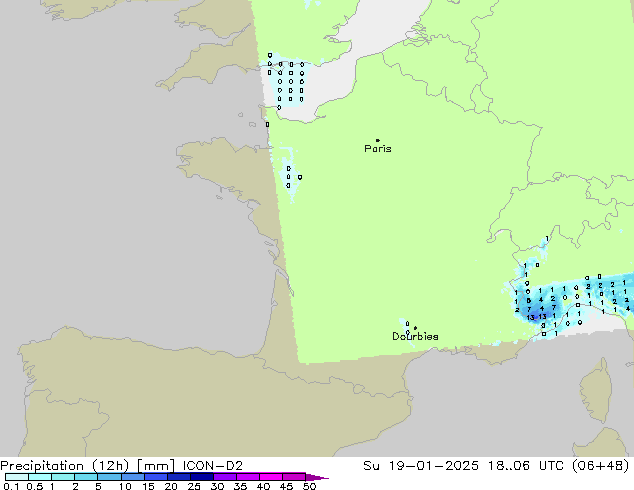Select the 10–15 mm legend swatch
Image resolution: width=634 pixels, height=490 pixels.
(x=132, y=477)
